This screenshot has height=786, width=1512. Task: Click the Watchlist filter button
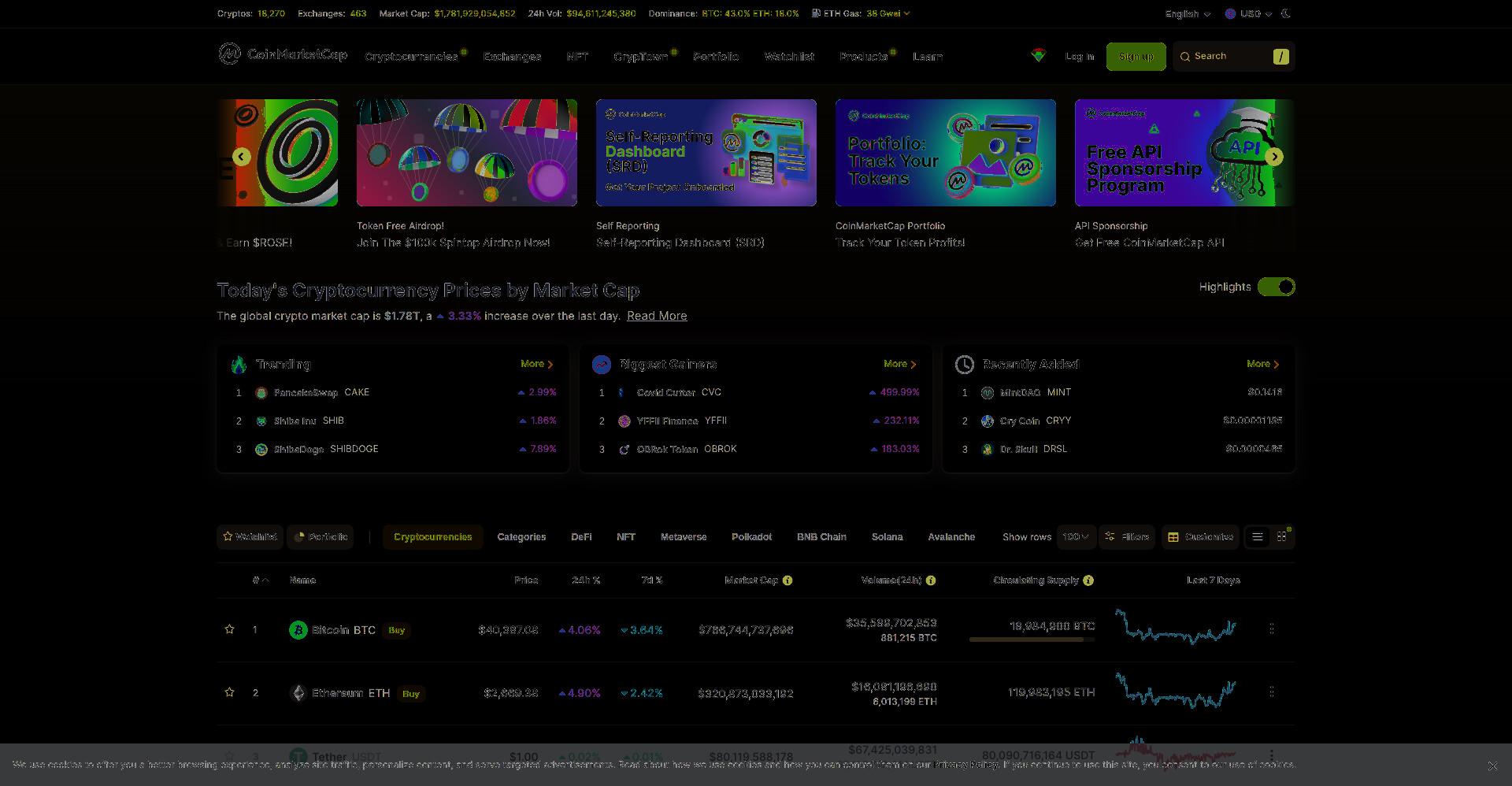250,537
